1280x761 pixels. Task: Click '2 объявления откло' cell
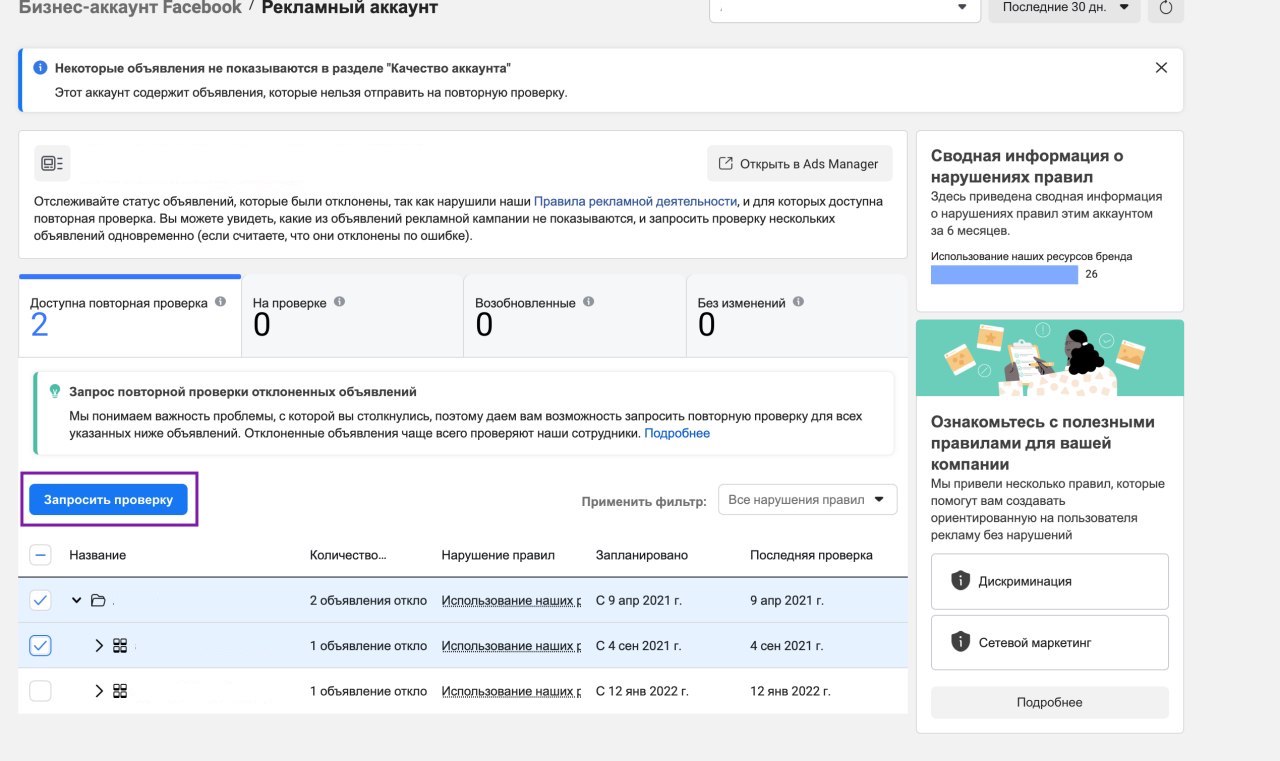click(368, 600)
